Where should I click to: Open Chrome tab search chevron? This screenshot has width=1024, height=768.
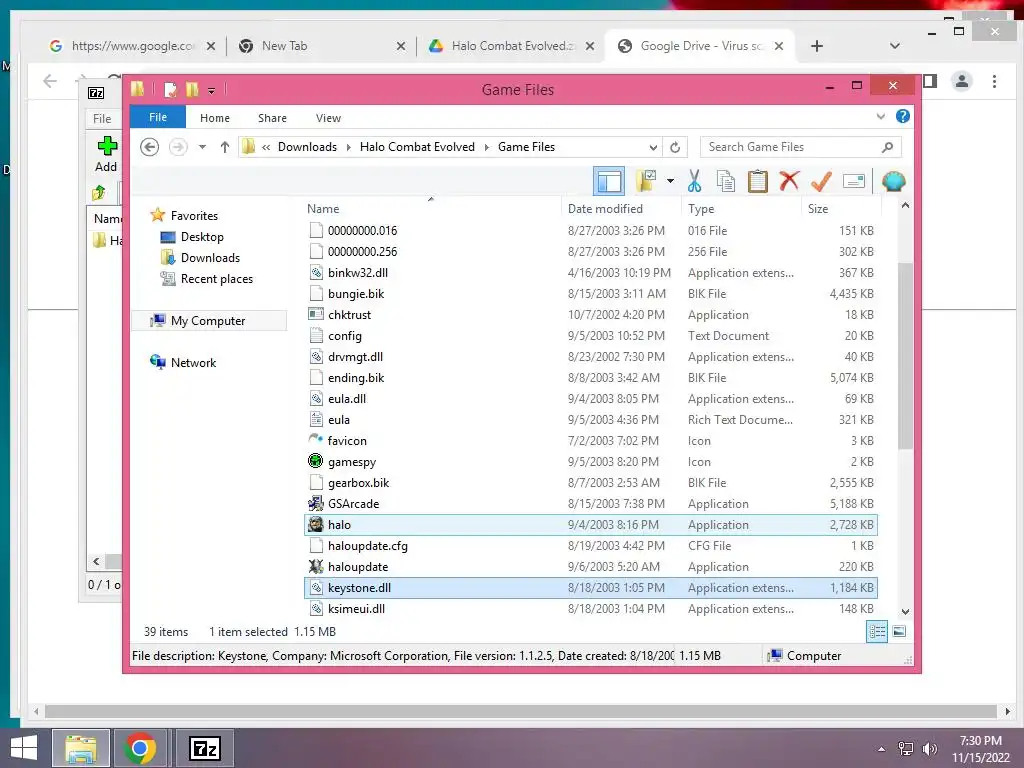coord(895,46)
